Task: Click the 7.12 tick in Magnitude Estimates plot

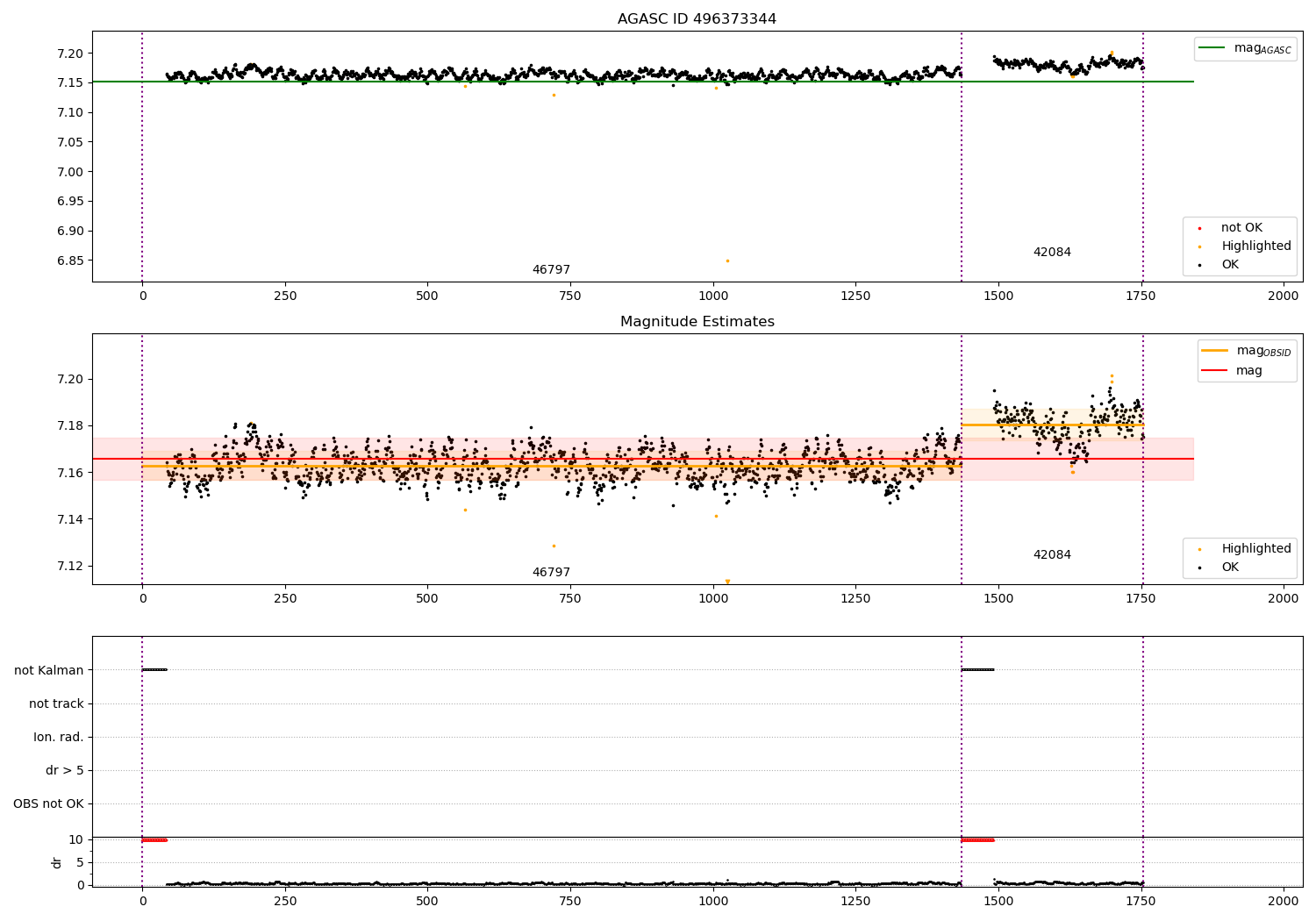Action: (x=71, y=566)
